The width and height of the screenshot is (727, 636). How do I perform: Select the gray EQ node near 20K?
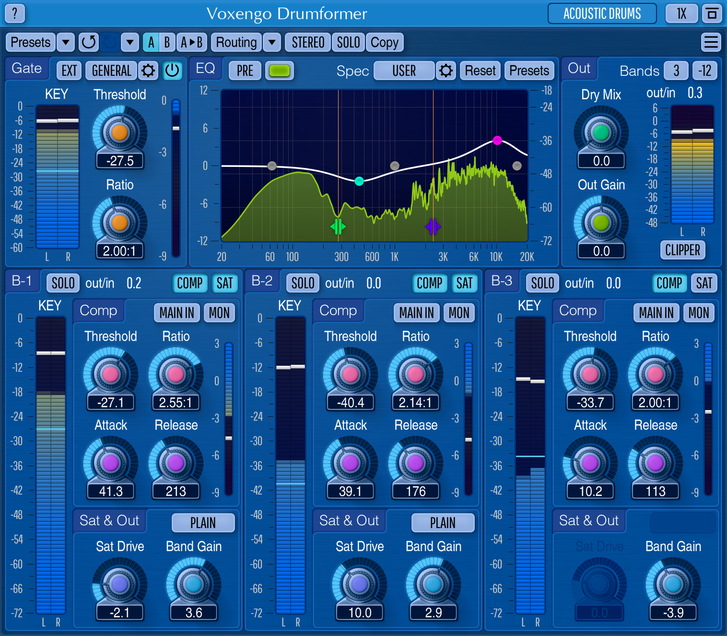[517, 165]
